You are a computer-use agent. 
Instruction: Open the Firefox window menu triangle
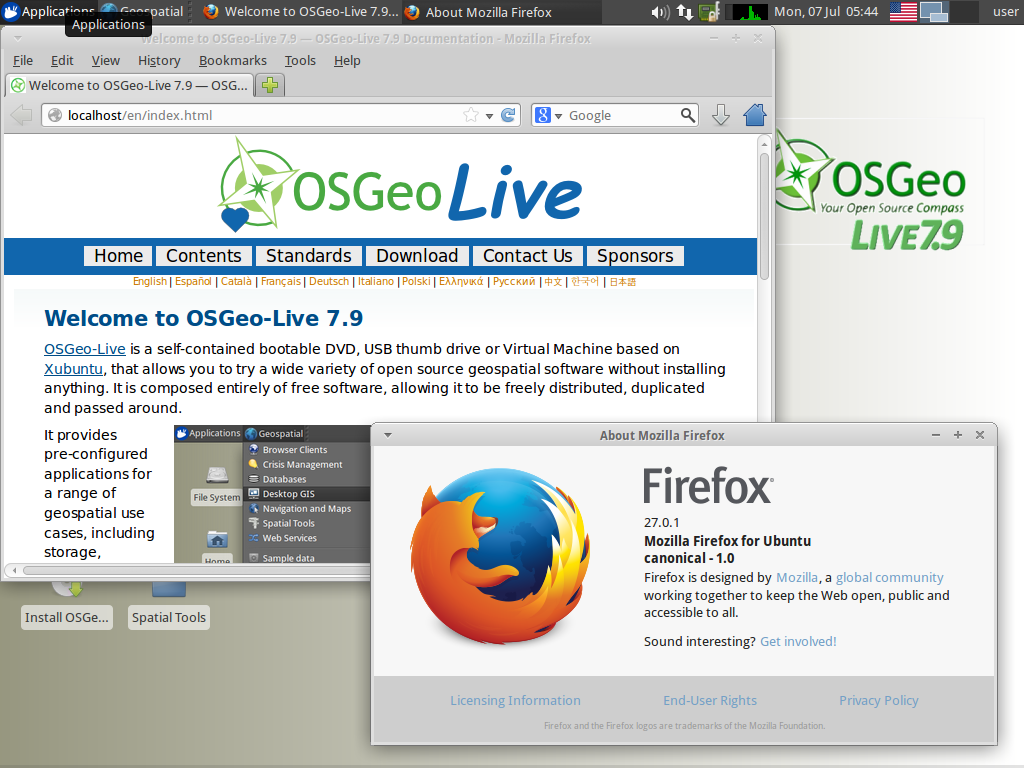18,39
